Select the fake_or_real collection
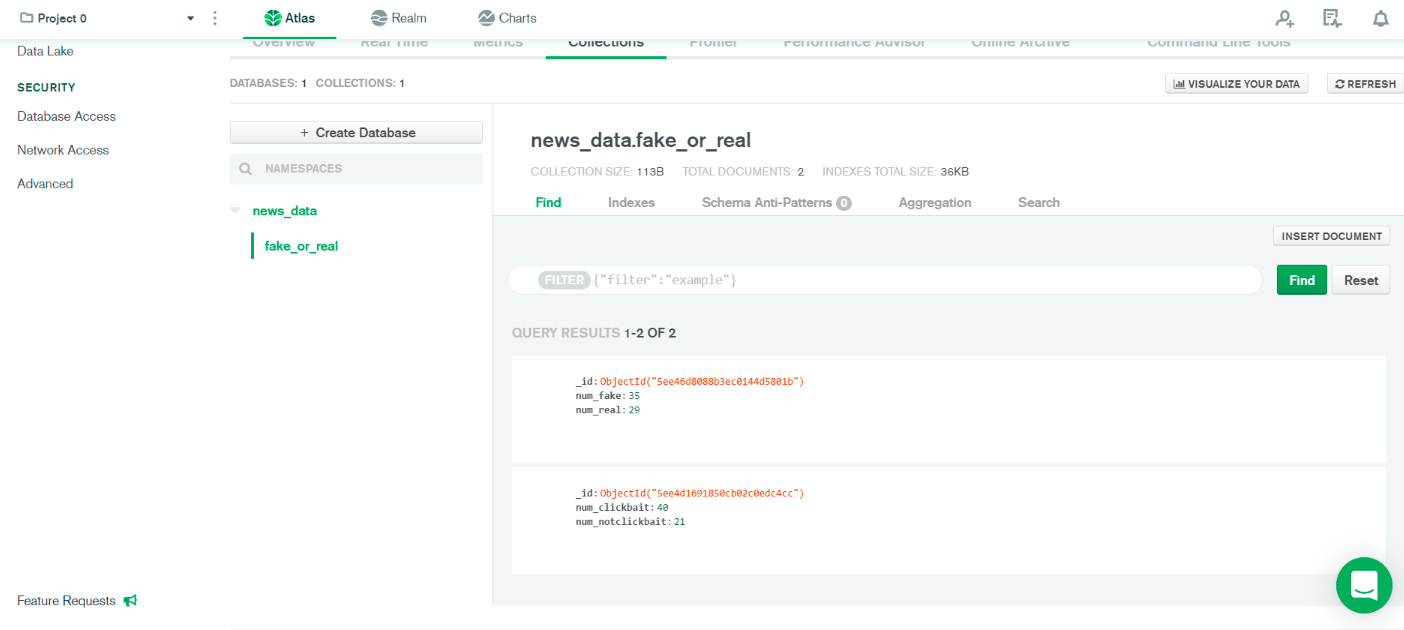The height and width of the screenshot is (630, 1404). (x=301, y=246)
